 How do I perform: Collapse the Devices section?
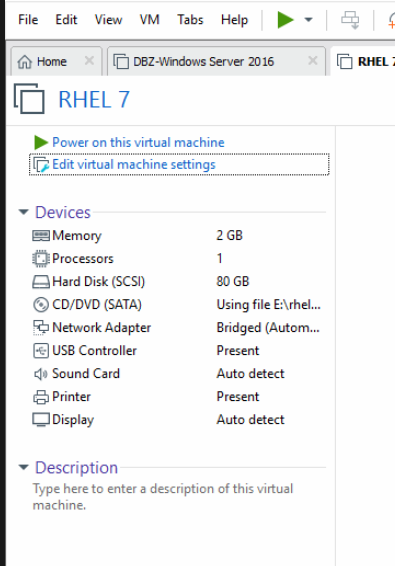(23, 212)
